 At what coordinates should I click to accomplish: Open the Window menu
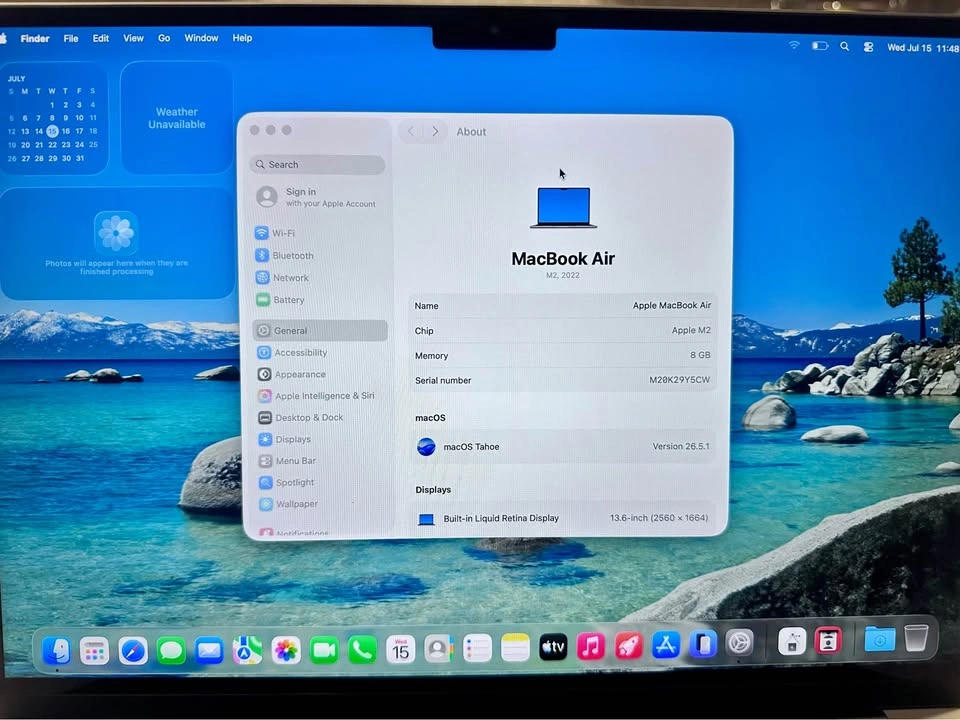tap(201, 38)
